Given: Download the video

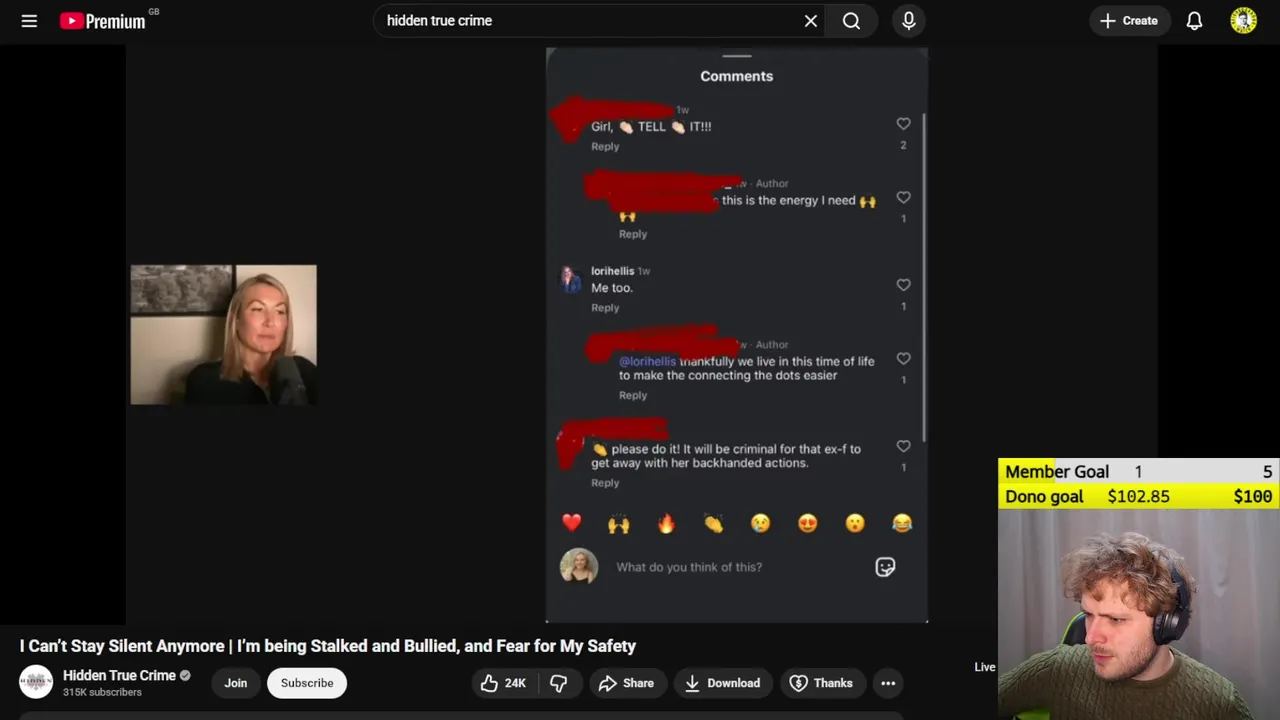Looking at the screenshot, I should [723, 683].
